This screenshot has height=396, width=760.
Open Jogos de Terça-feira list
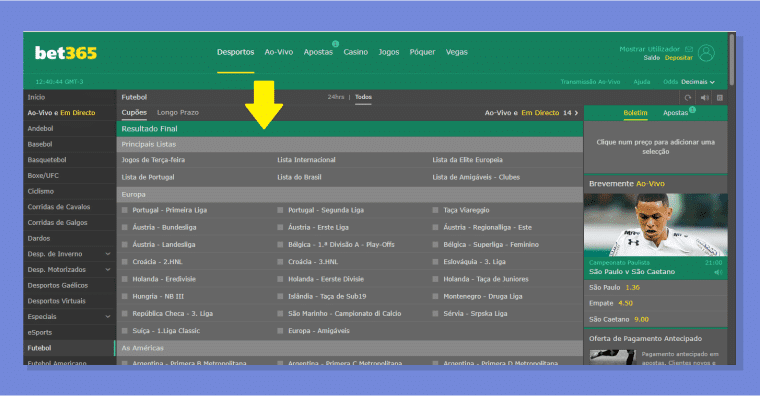click(x=153, y=160)
